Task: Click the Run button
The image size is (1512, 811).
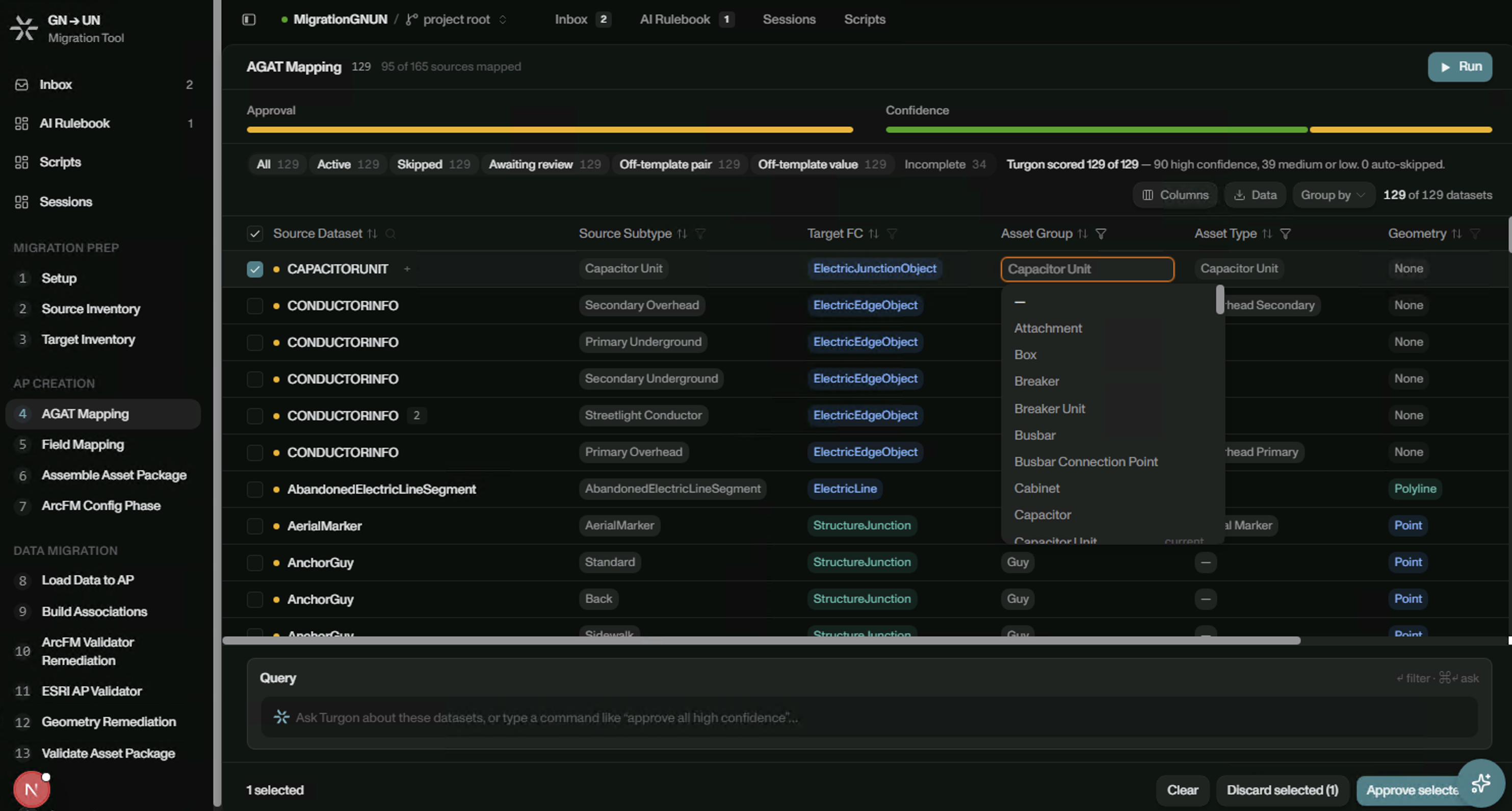Action: click(1460, 67)
